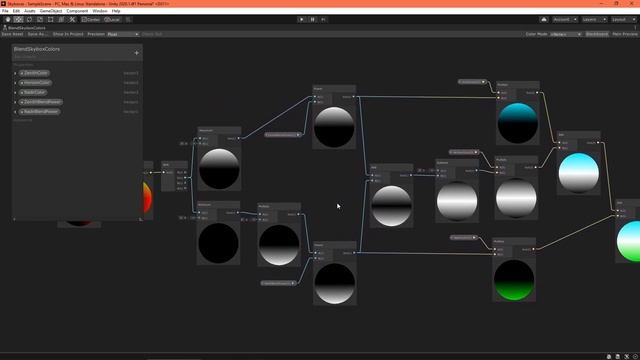
Task: Select the property node feeding the cyan Multiply
Action: pyautogui.click(x=472, y=82)
